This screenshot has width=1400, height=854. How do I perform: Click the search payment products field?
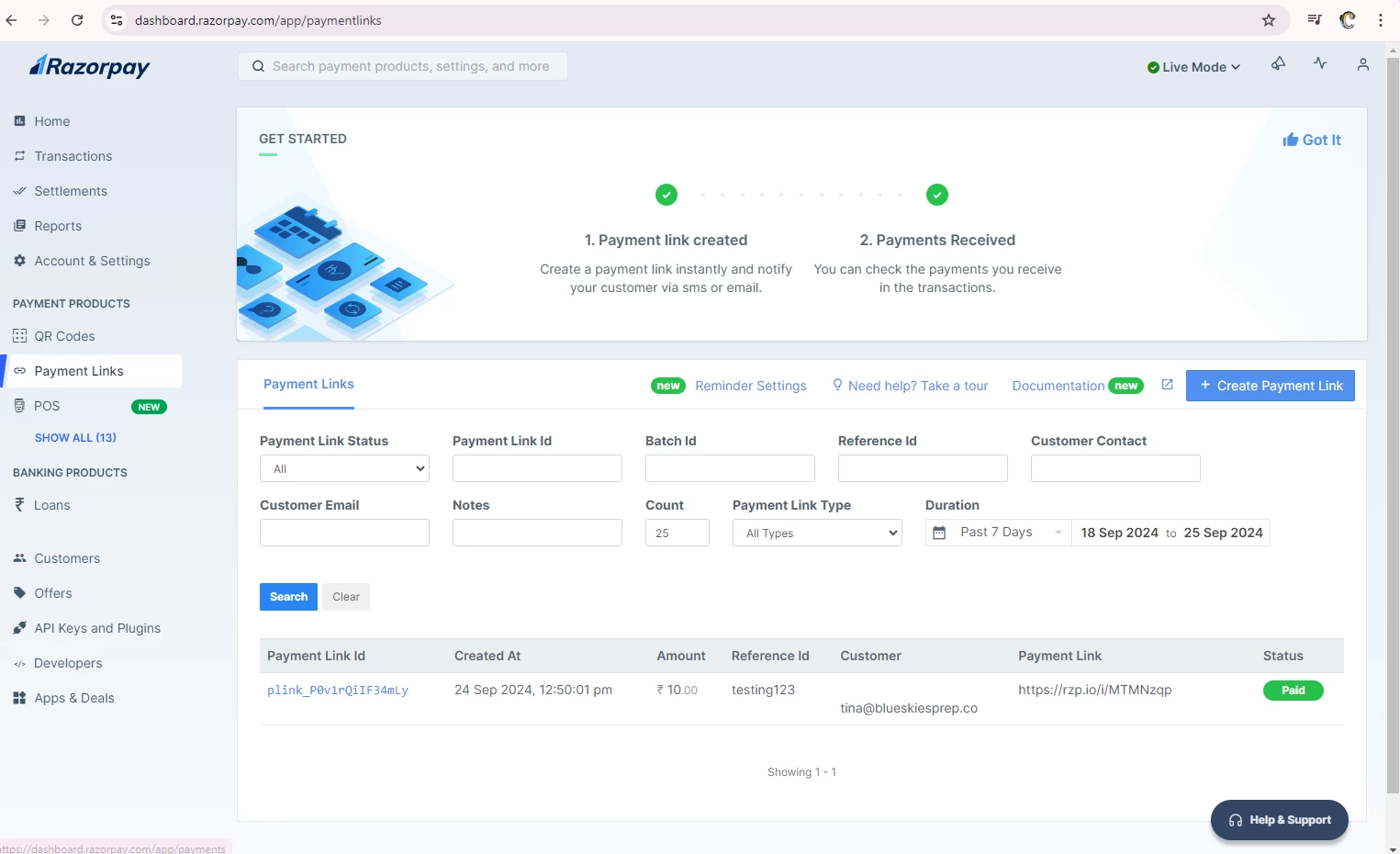coord(402,66)
